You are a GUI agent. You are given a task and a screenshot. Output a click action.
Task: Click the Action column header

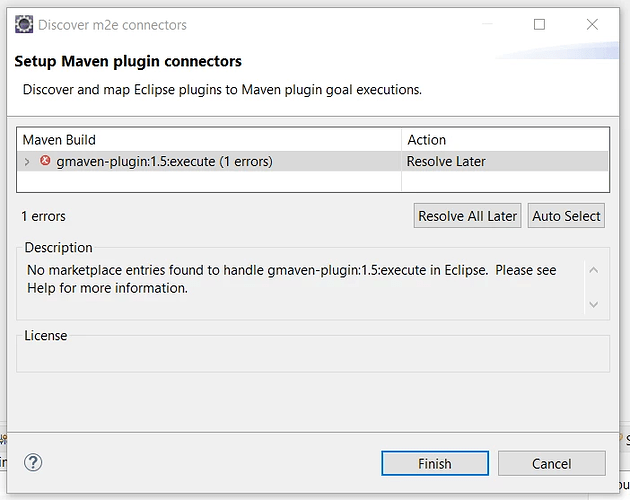(505, 140)
